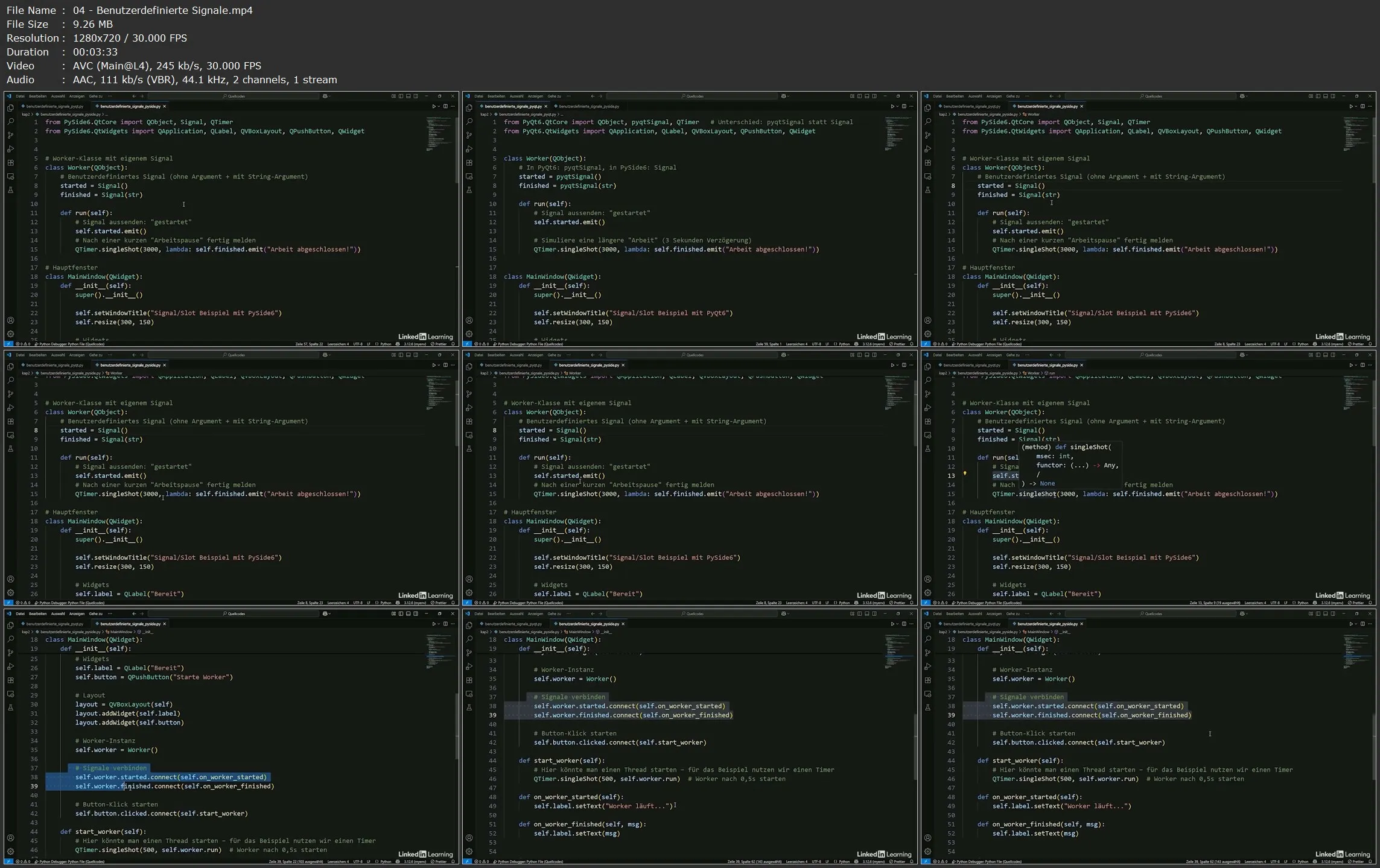
Task: Open Run and Debug icon in first thumbnail
Action: point(10,149)
